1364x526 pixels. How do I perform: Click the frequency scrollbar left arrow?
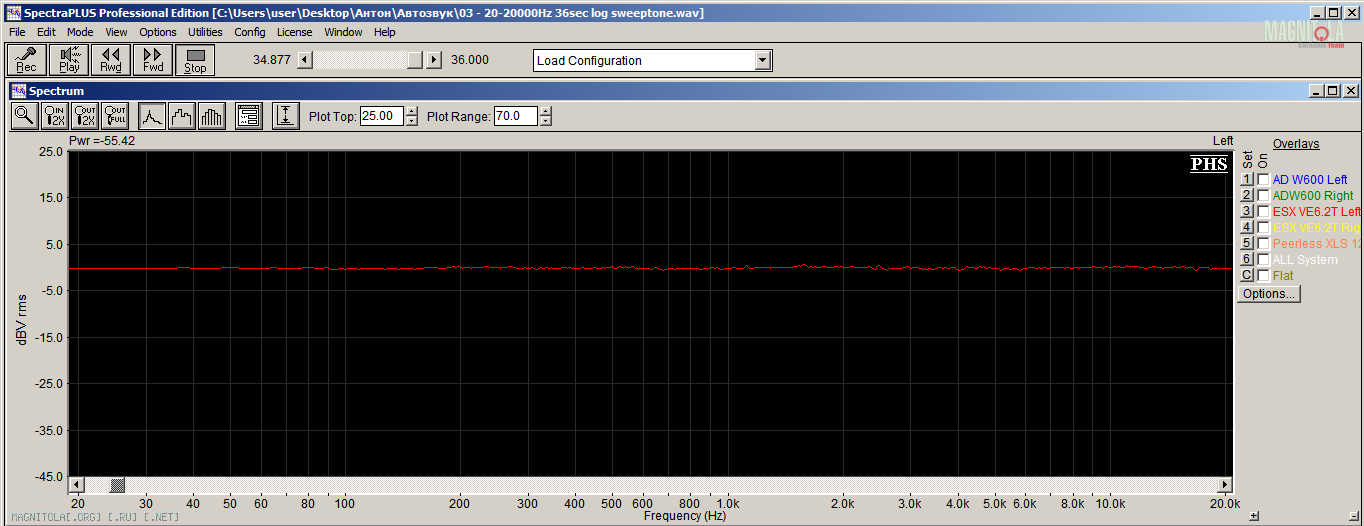[x=76, y=485]
